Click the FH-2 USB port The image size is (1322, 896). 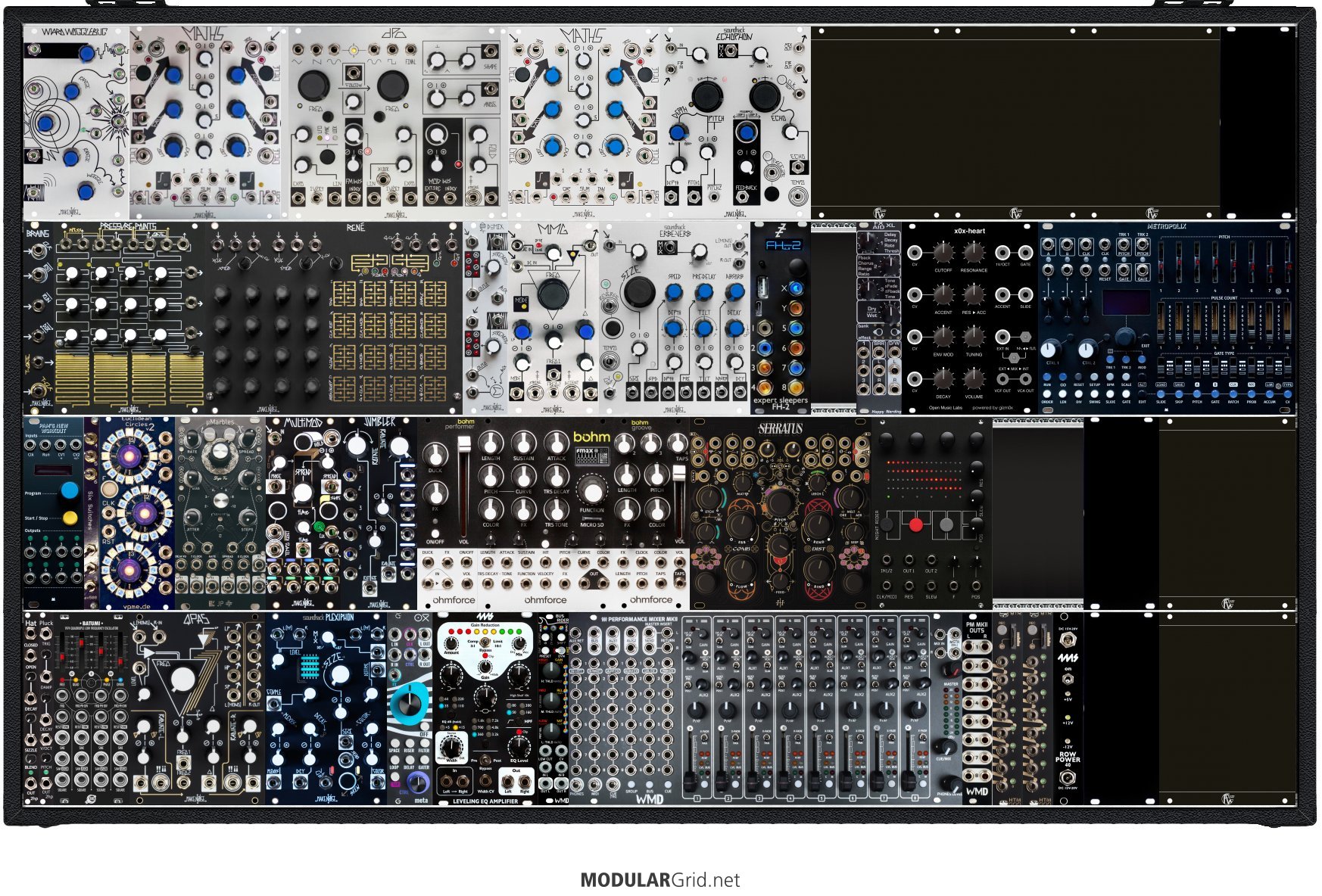(x=763, y=288)
